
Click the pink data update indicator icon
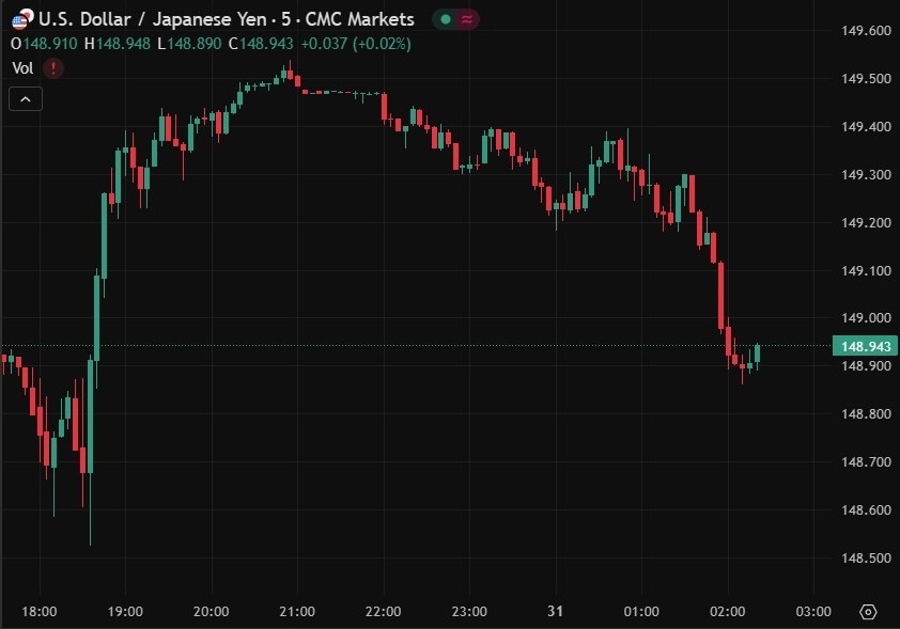(x=467, y=20)
